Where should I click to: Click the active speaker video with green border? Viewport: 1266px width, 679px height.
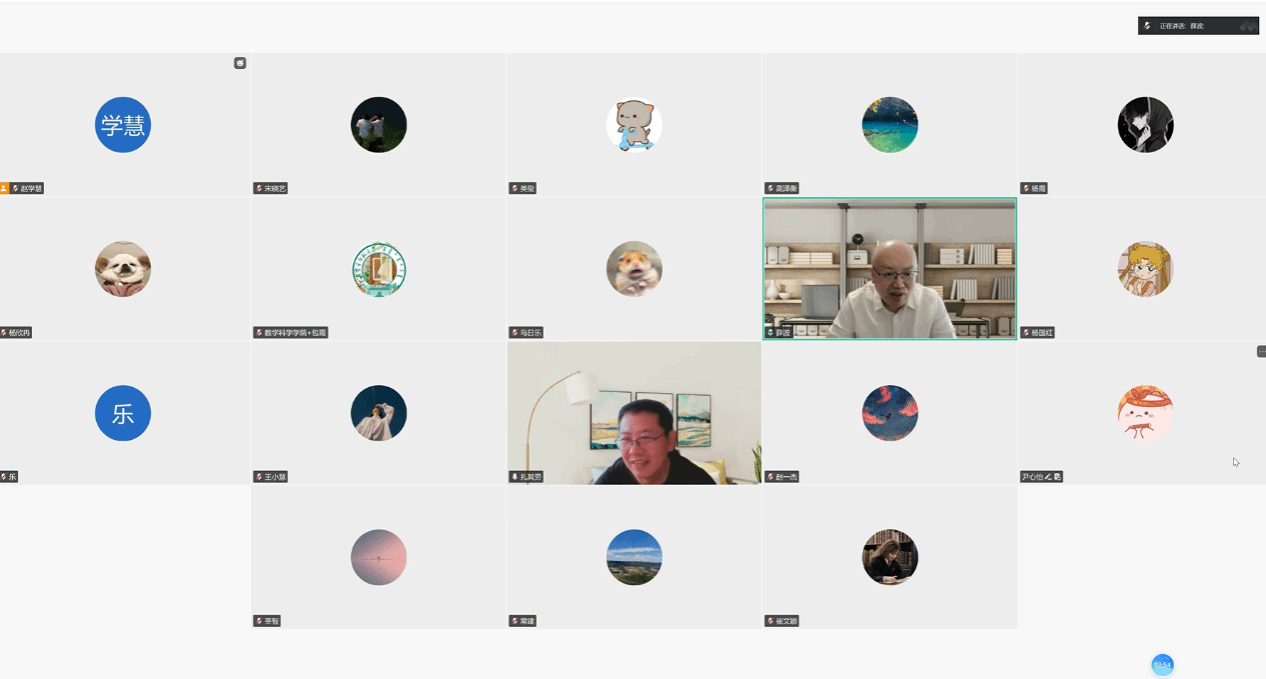point(890,269)
